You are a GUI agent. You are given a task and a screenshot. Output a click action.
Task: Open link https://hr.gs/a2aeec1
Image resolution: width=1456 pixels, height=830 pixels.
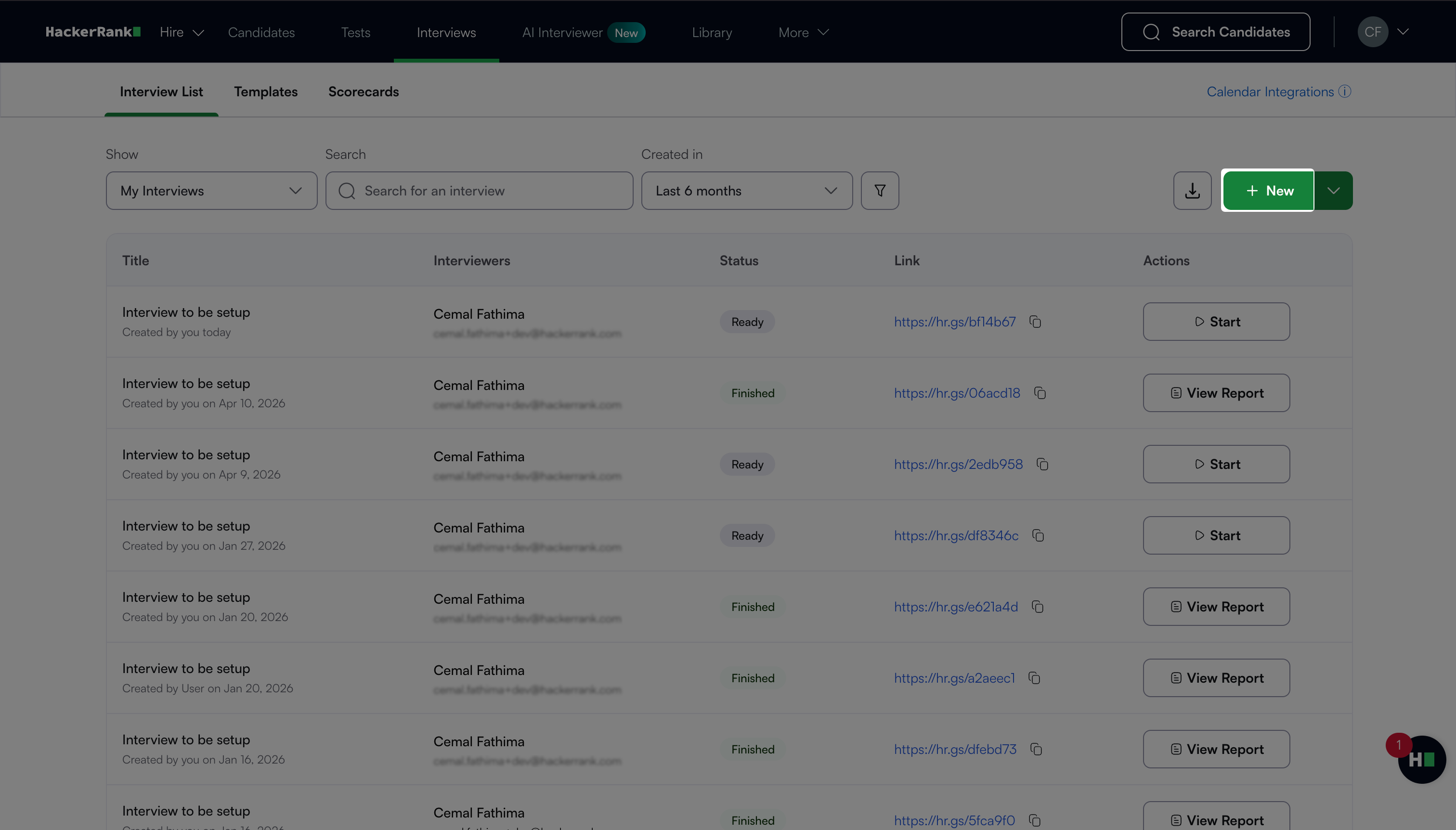pos(954,678)
